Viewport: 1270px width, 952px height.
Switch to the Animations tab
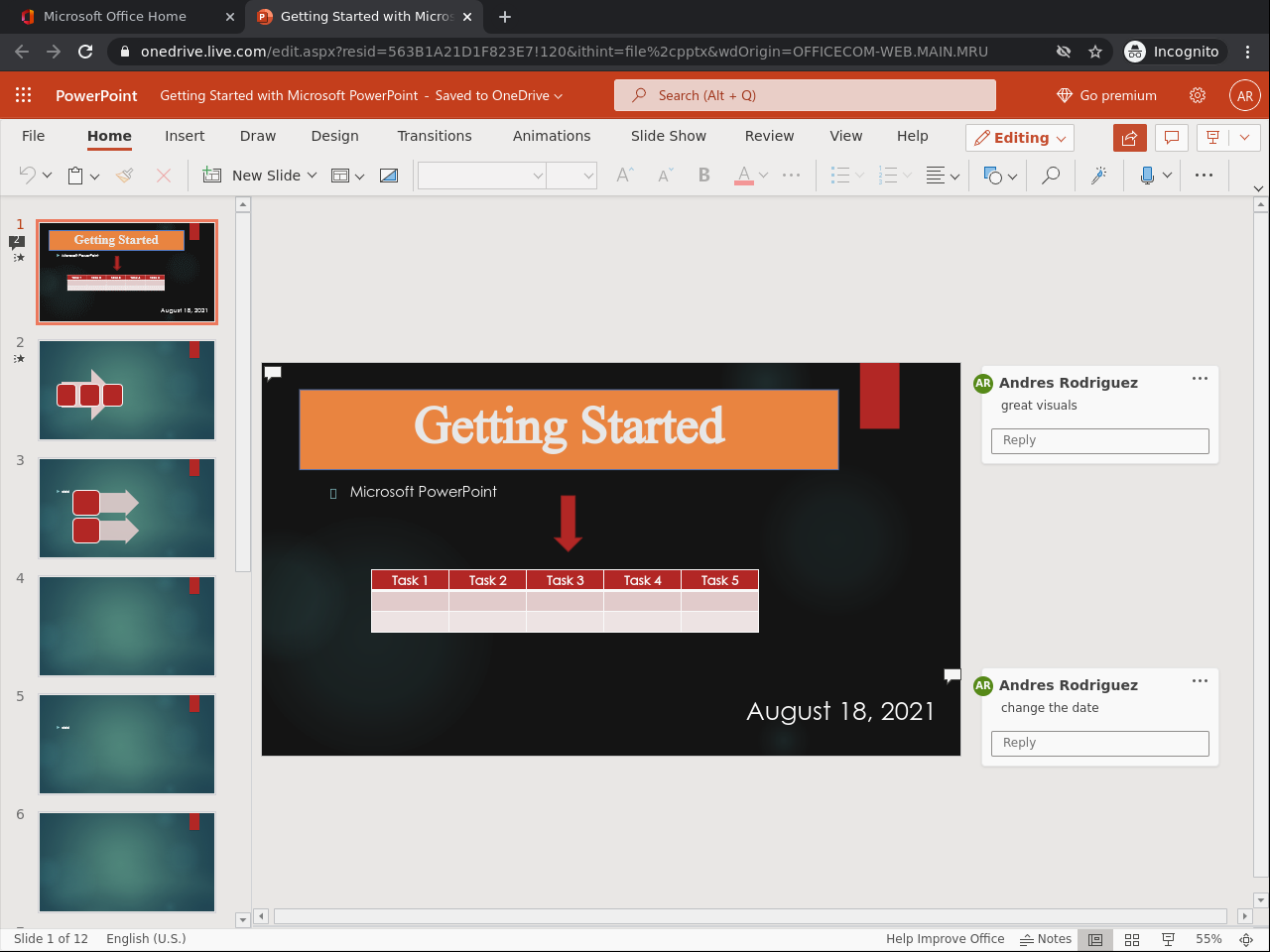552,136
